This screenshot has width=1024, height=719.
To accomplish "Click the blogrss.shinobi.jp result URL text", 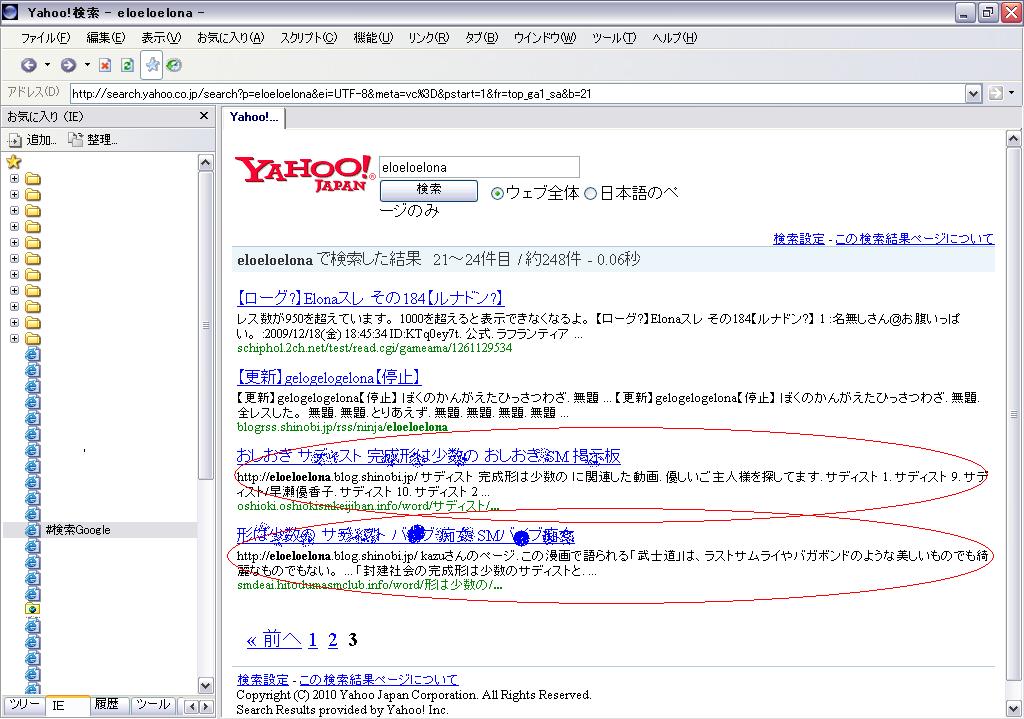I will click(x=342, y=427).
